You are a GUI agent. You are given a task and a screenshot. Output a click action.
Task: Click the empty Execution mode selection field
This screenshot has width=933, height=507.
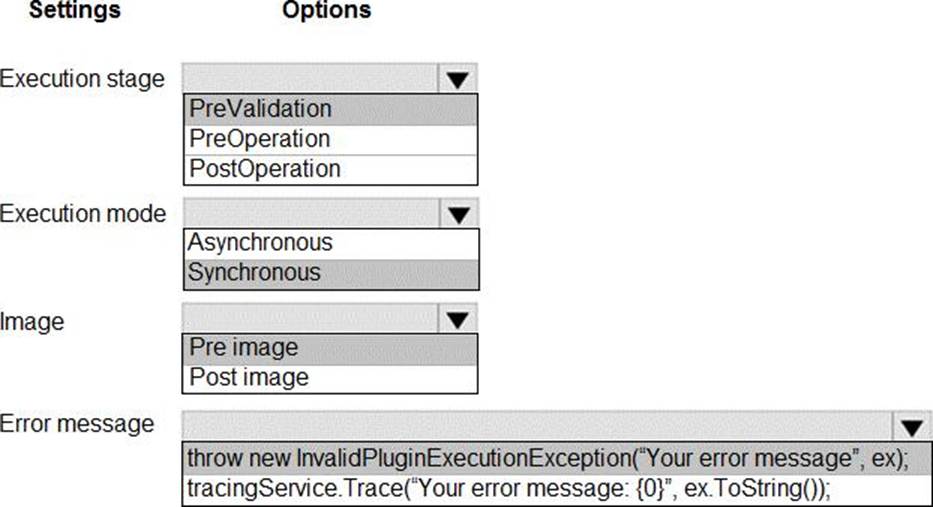click(x=310, y=214)
